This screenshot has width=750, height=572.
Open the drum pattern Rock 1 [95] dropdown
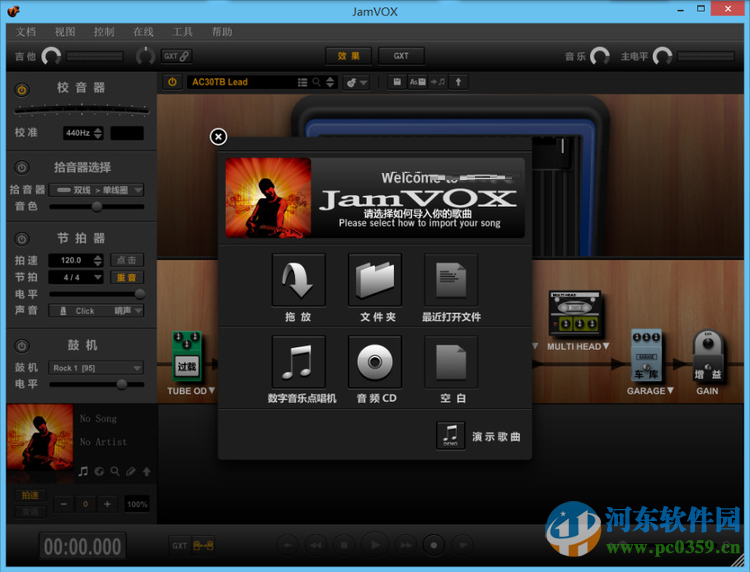[96, 368]
